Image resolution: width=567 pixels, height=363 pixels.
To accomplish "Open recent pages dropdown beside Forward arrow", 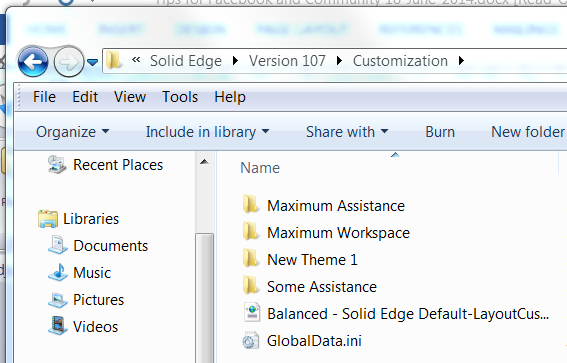I will (93, 63).
